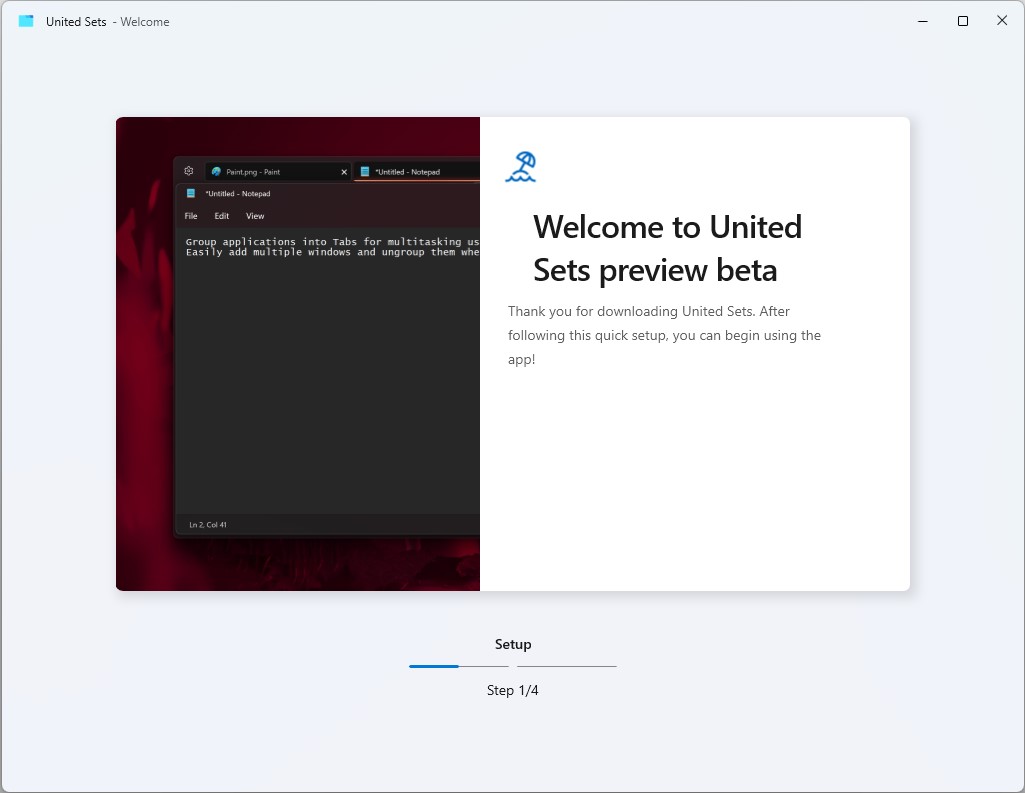Image resolution: width=1025 pixels, height=793 pixels.
Task: Click the United Sets app icon in title bar
Action: pos(26,21)
